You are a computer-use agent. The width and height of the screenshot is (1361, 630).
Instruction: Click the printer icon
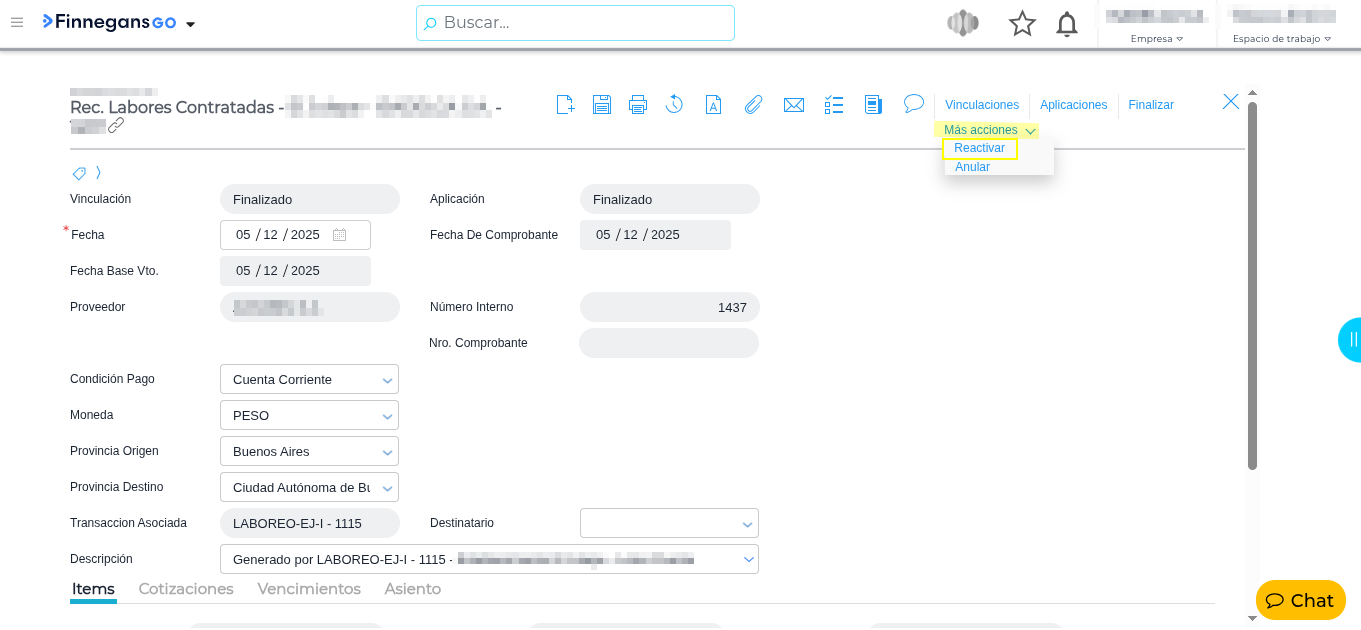pyautogui.click(x=638, y=104)
